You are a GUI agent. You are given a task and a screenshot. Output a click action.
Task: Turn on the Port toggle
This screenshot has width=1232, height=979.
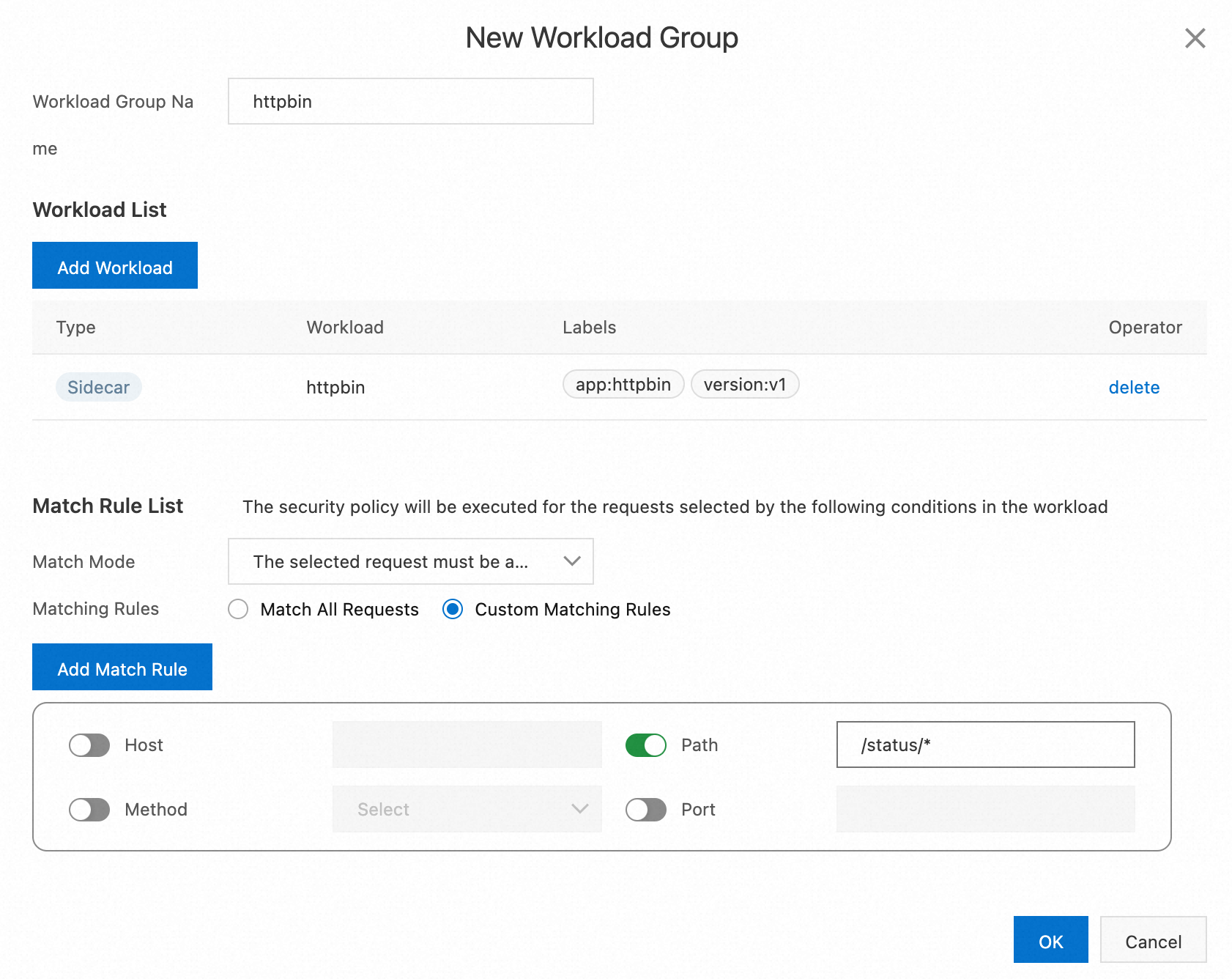coord(645,810)
